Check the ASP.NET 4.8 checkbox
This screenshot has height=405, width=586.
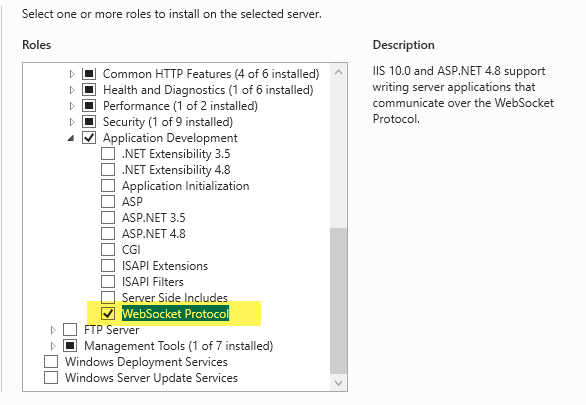[x=108, y=234]
